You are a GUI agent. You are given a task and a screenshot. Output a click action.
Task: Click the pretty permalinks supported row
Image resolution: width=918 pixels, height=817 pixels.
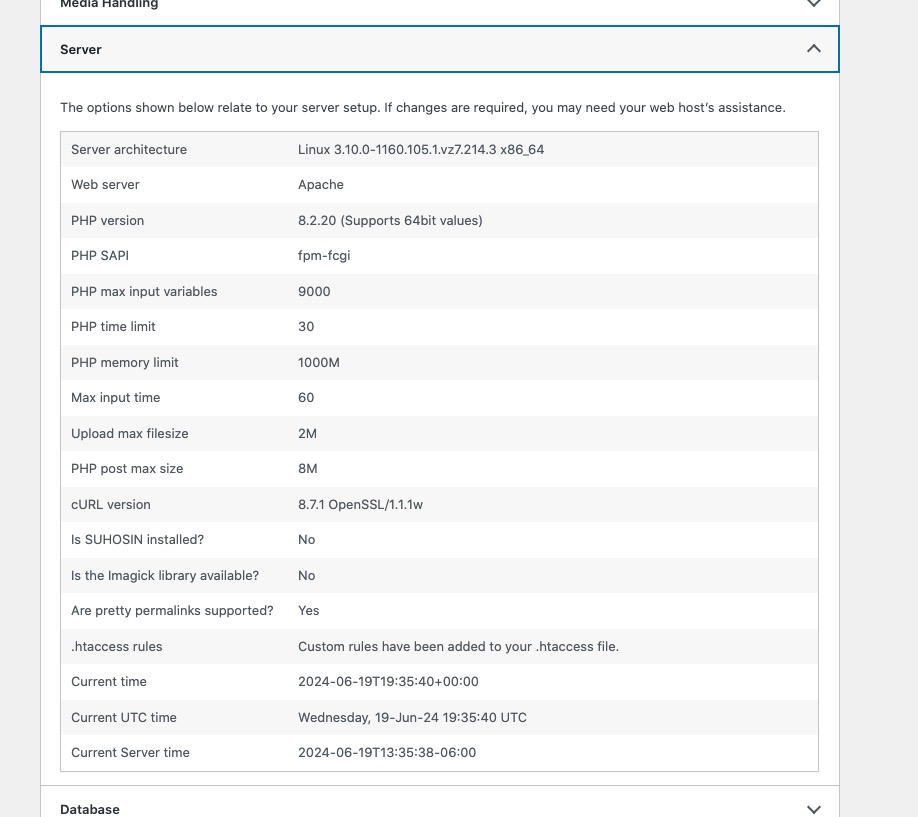point(439,610)
